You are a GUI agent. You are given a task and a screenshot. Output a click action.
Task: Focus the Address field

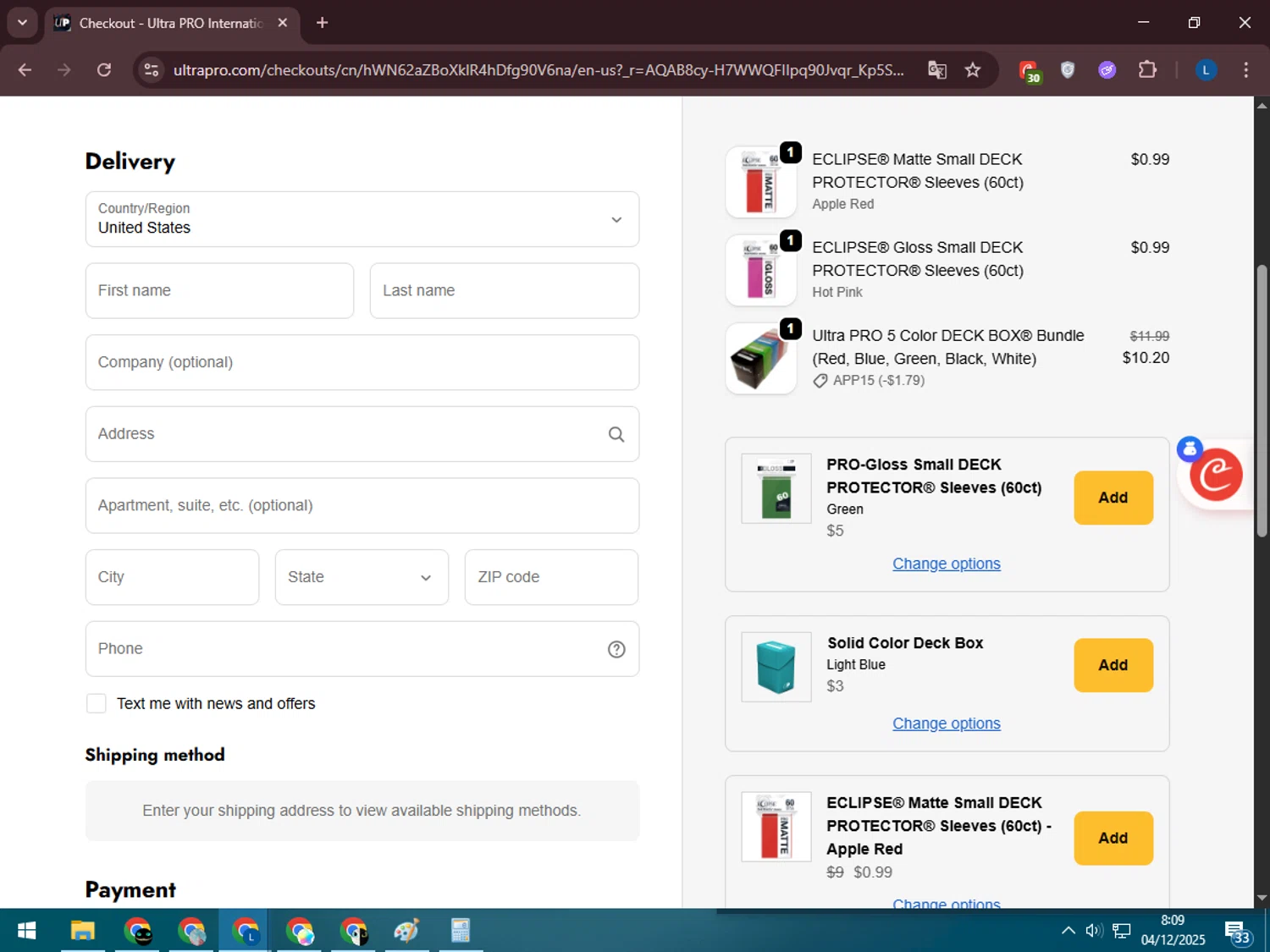(362, 434)
